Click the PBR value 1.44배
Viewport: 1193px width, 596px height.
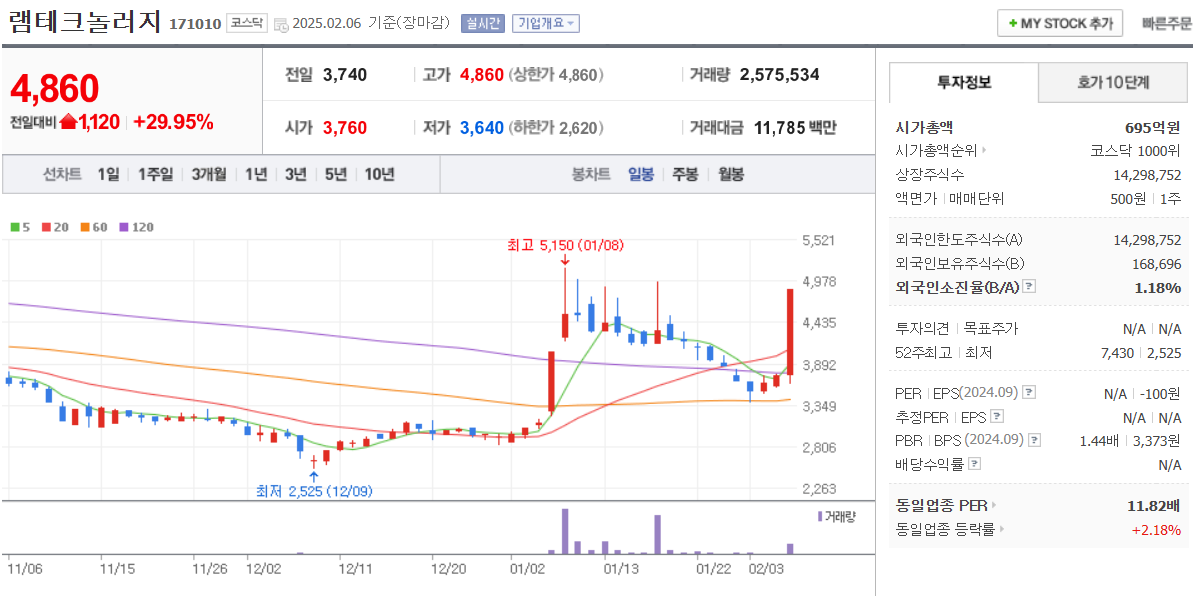click(x=1097, y=440)
